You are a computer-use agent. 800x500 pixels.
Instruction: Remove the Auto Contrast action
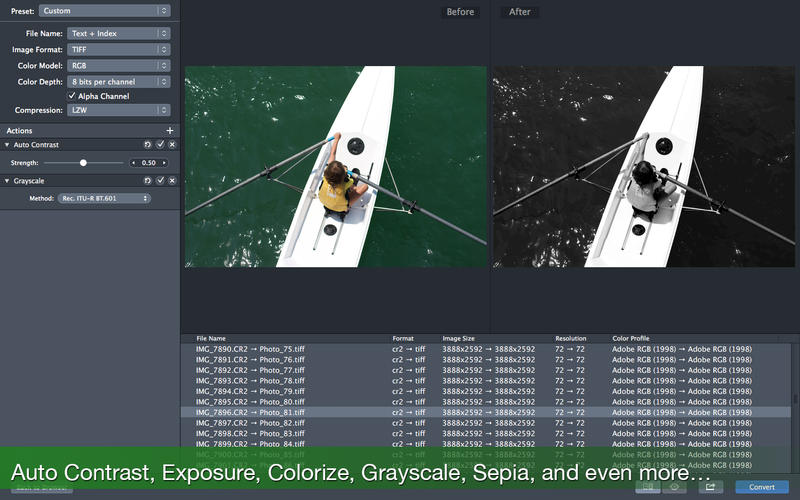point(172,145)
